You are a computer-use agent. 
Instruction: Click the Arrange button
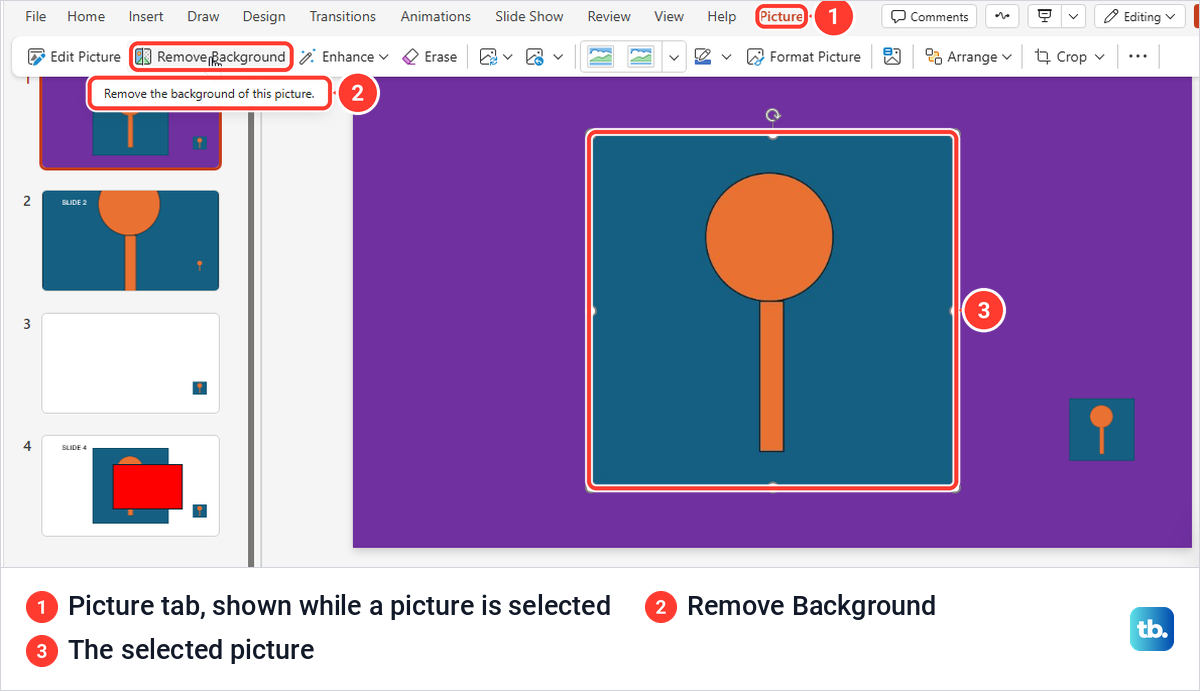(968, 57)
